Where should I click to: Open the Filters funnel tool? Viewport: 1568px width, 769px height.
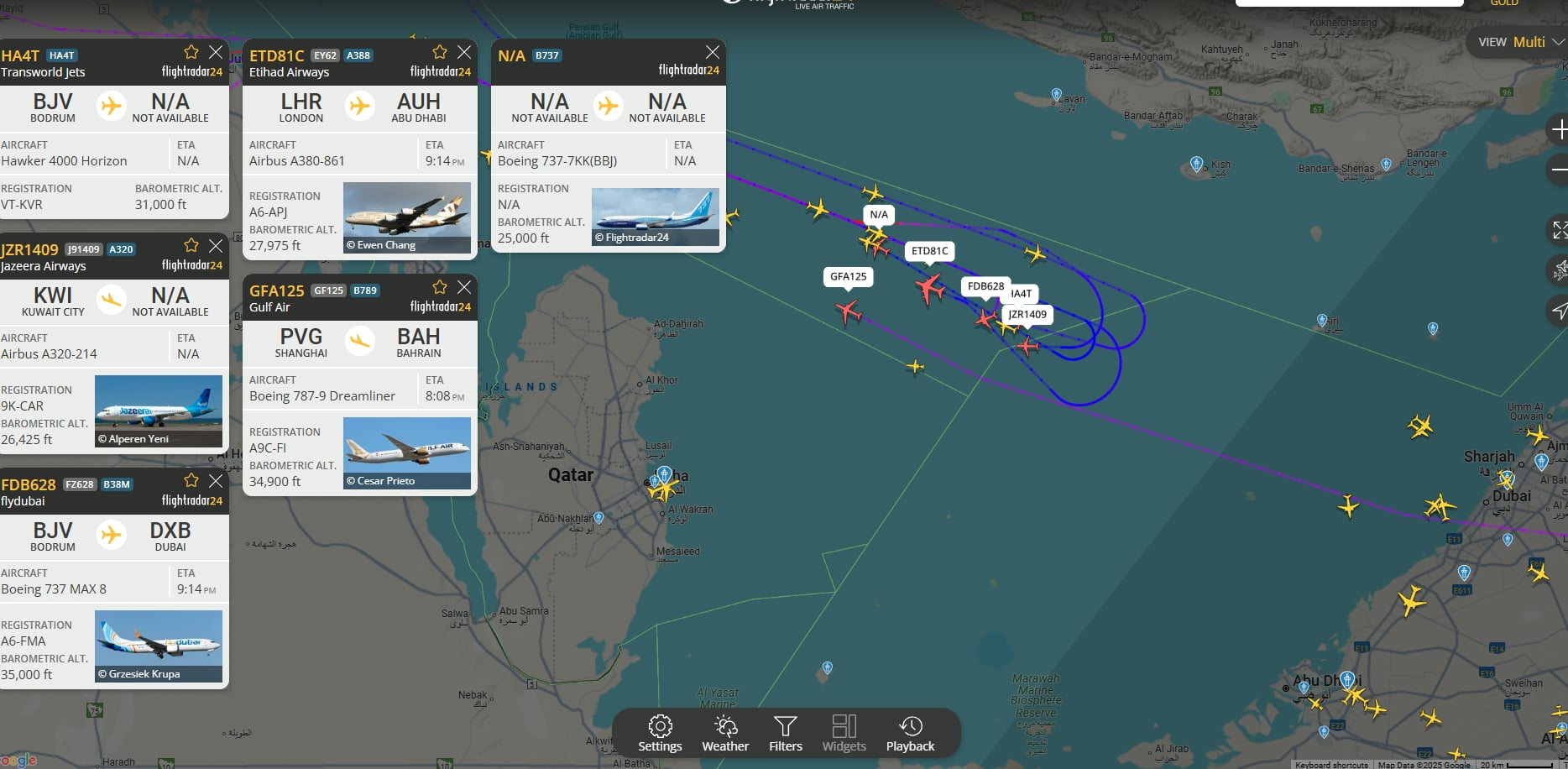click(786, 734)
